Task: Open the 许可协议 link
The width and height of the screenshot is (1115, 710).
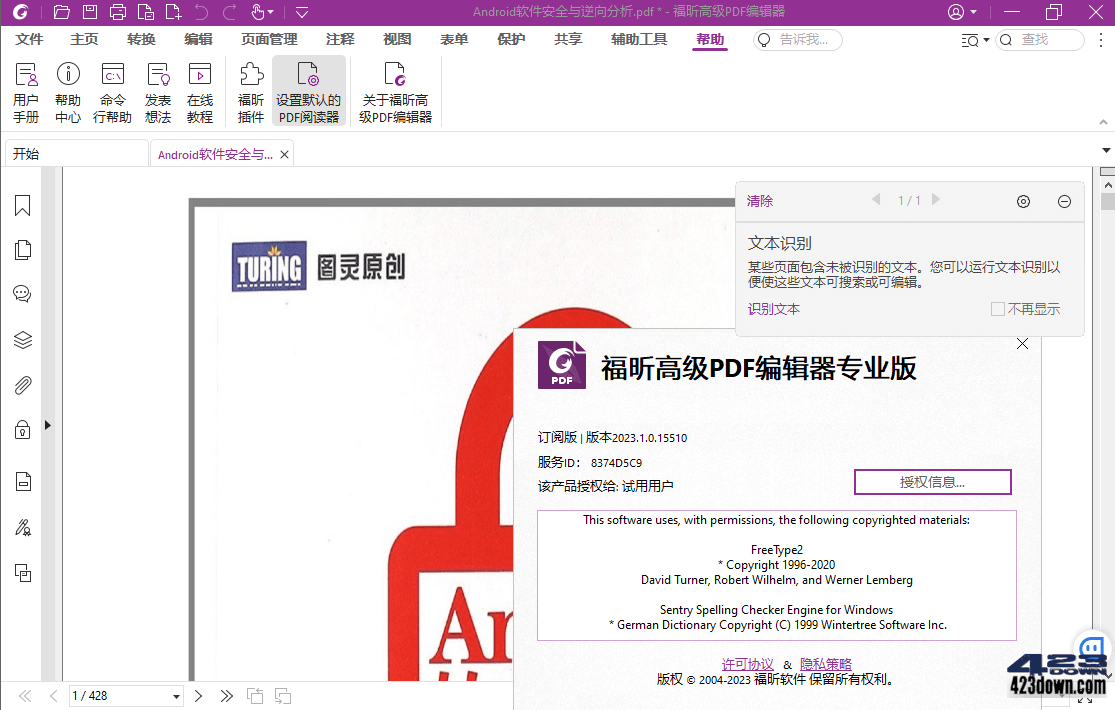Action: (x=747, y=663)
